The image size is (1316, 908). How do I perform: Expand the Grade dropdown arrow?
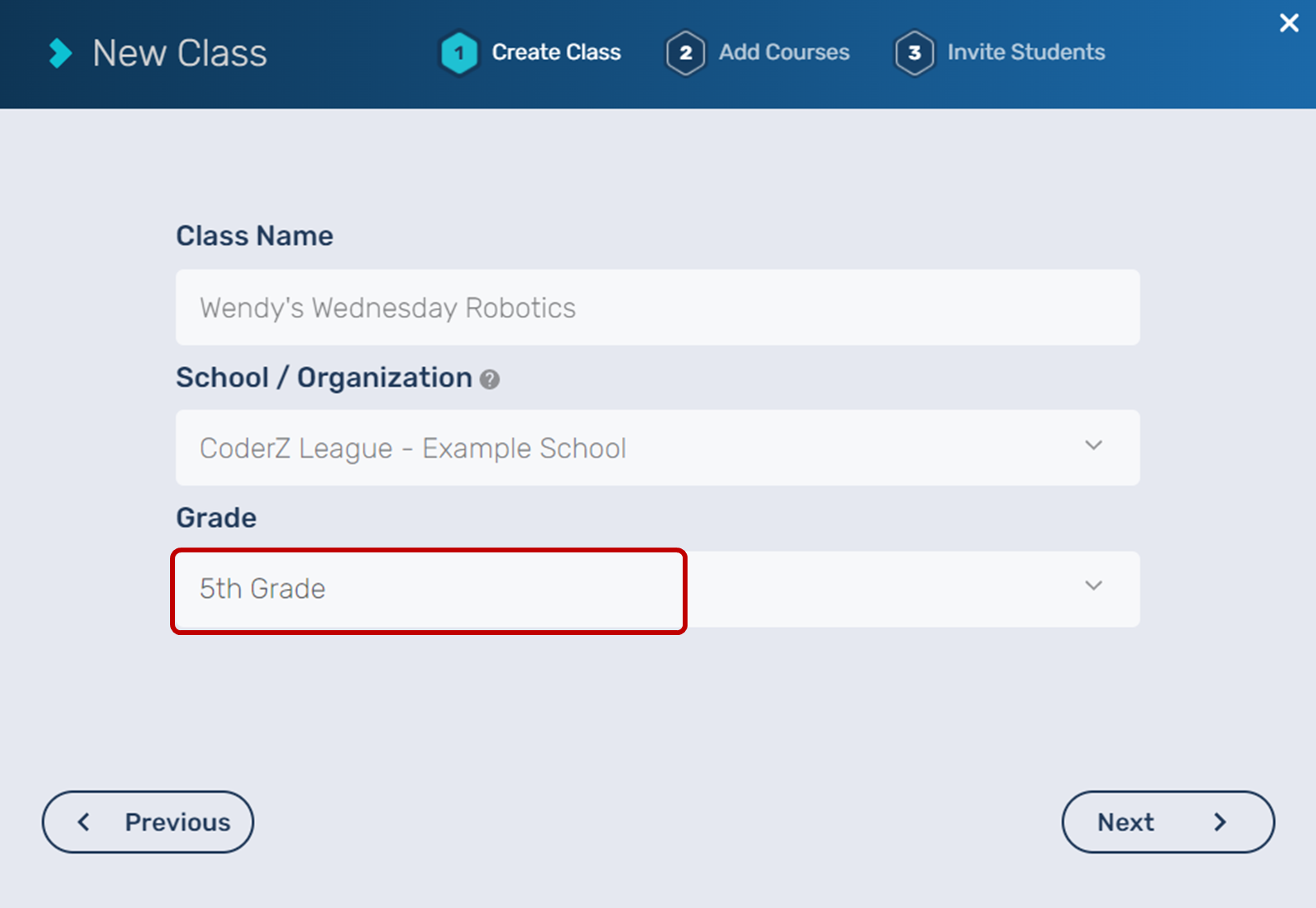point(1093,586)
